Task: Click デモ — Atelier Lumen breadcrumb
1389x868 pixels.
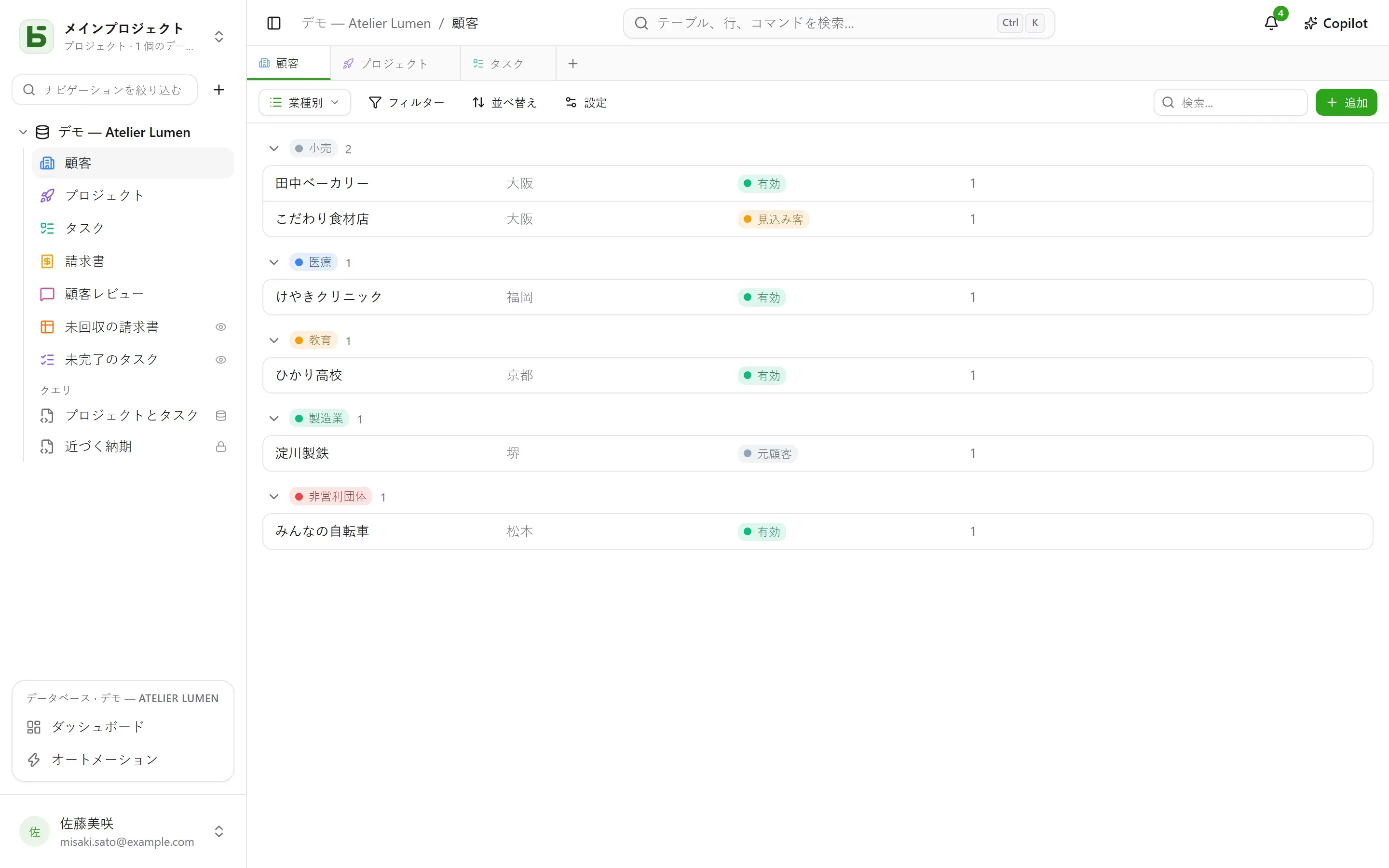Action: point(366,23)
